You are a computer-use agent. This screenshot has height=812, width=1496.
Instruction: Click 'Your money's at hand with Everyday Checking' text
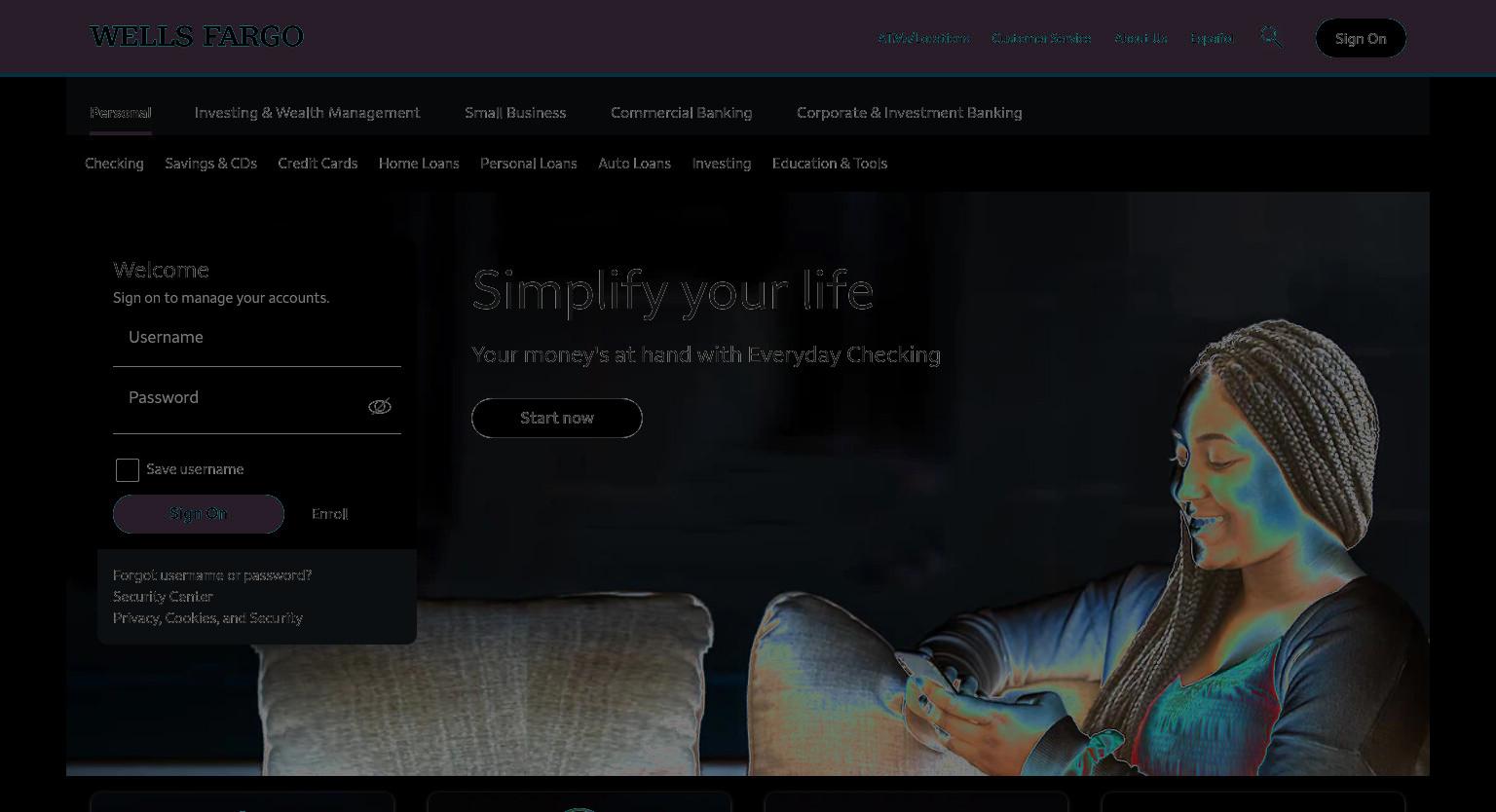706,355
